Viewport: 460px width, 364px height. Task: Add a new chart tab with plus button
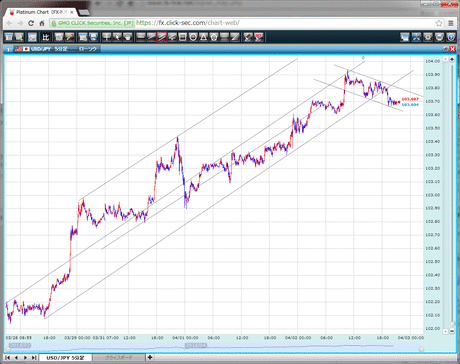[x=150, y=358]
